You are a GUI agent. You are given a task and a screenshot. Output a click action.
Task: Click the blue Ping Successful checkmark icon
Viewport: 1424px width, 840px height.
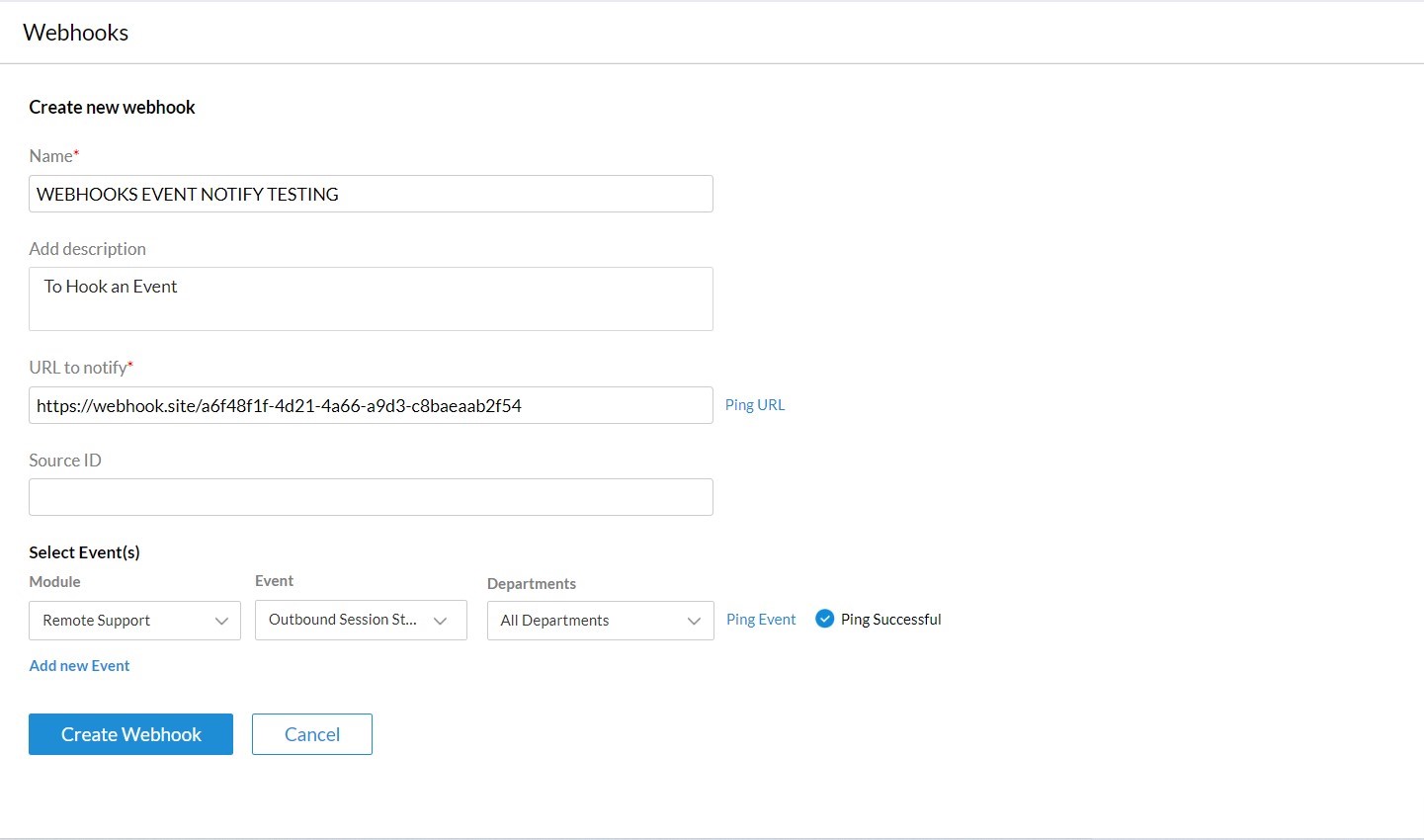click(824, 619)
